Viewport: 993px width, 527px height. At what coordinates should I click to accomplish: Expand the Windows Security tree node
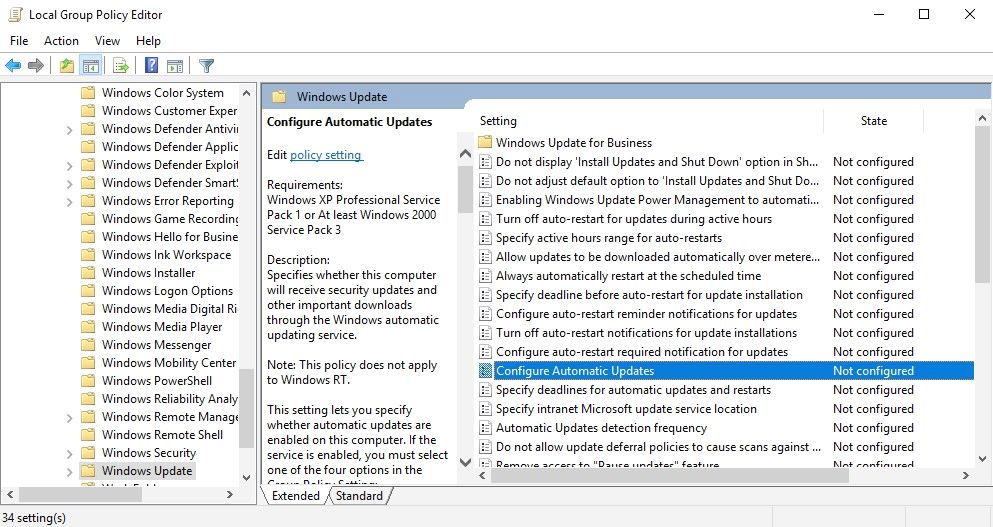click(x=69, y=454)
